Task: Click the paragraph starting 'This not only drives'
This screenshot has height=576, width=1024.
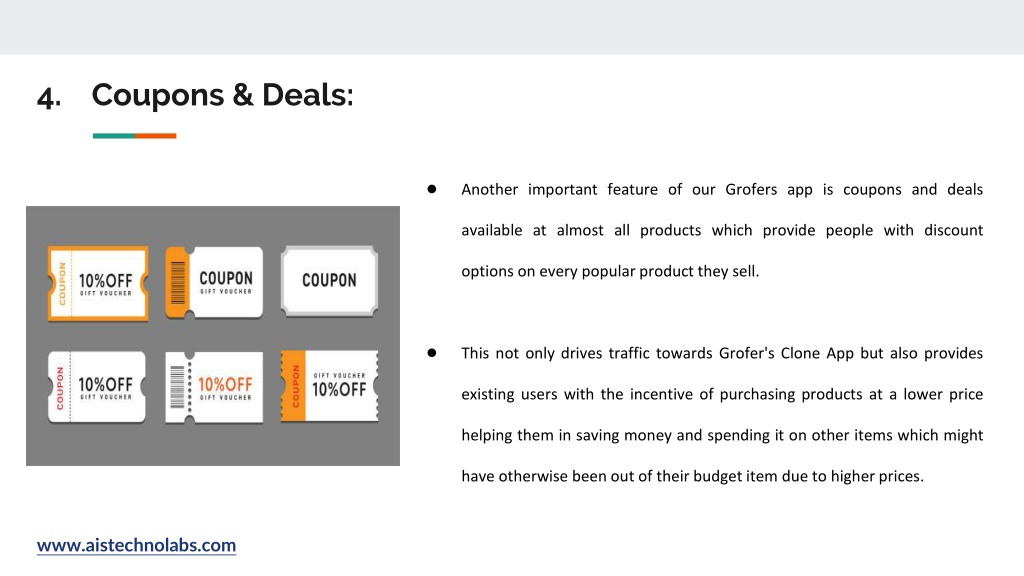Action: (x=722, y=415)
